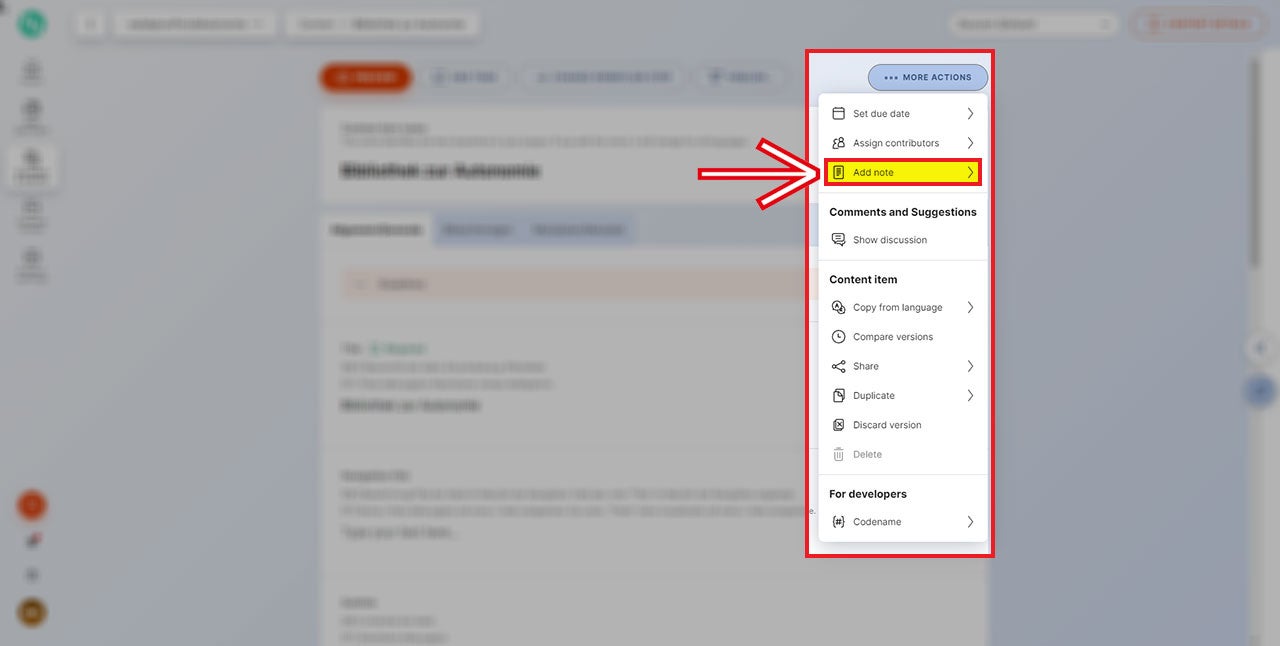Click the share nodes icon

tap(838, 366)
